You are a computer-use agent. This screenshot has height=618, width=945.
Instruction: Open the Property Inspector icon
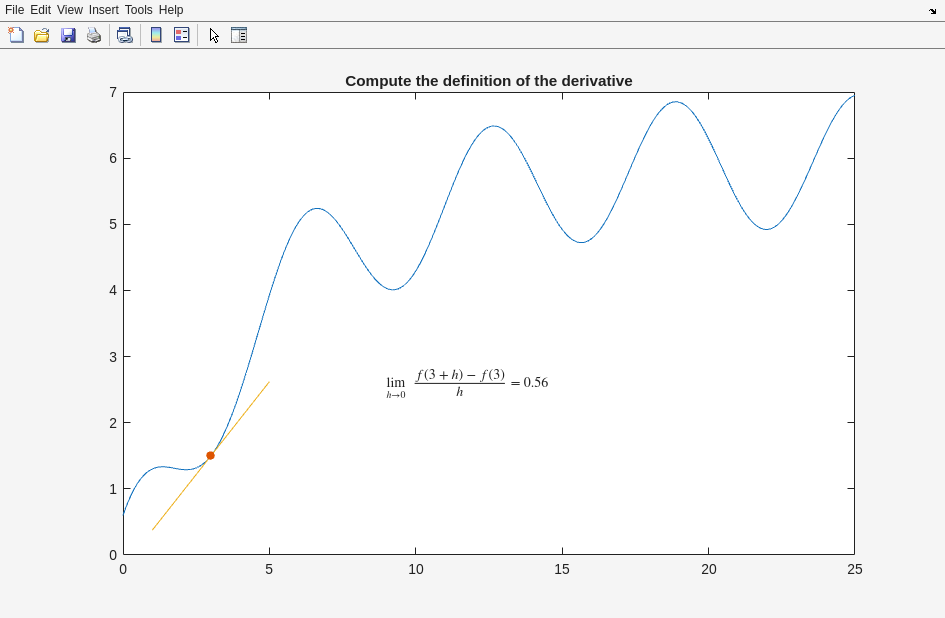[239, 35]
